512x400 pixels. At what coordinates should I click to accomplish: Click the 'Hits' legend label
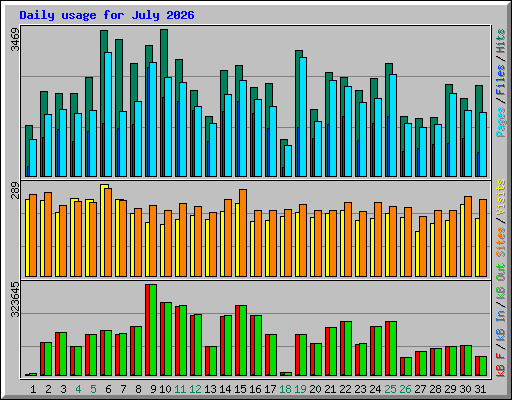[x=501, y=41]
